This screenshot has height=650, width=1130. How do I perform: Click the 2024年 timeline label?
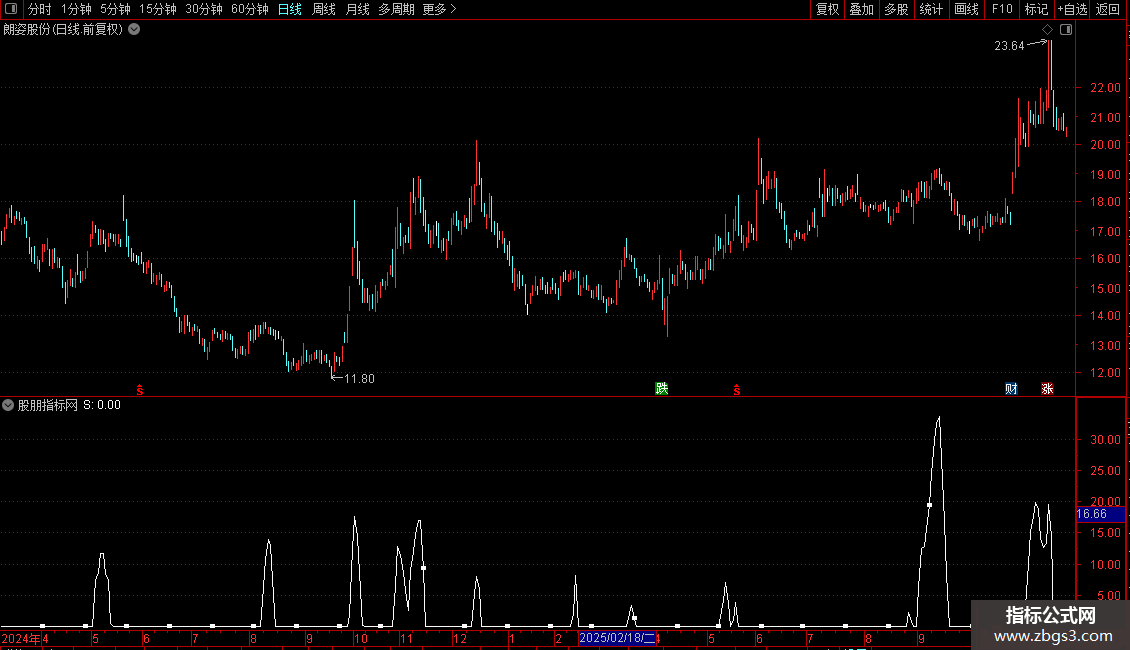[21, 638]
